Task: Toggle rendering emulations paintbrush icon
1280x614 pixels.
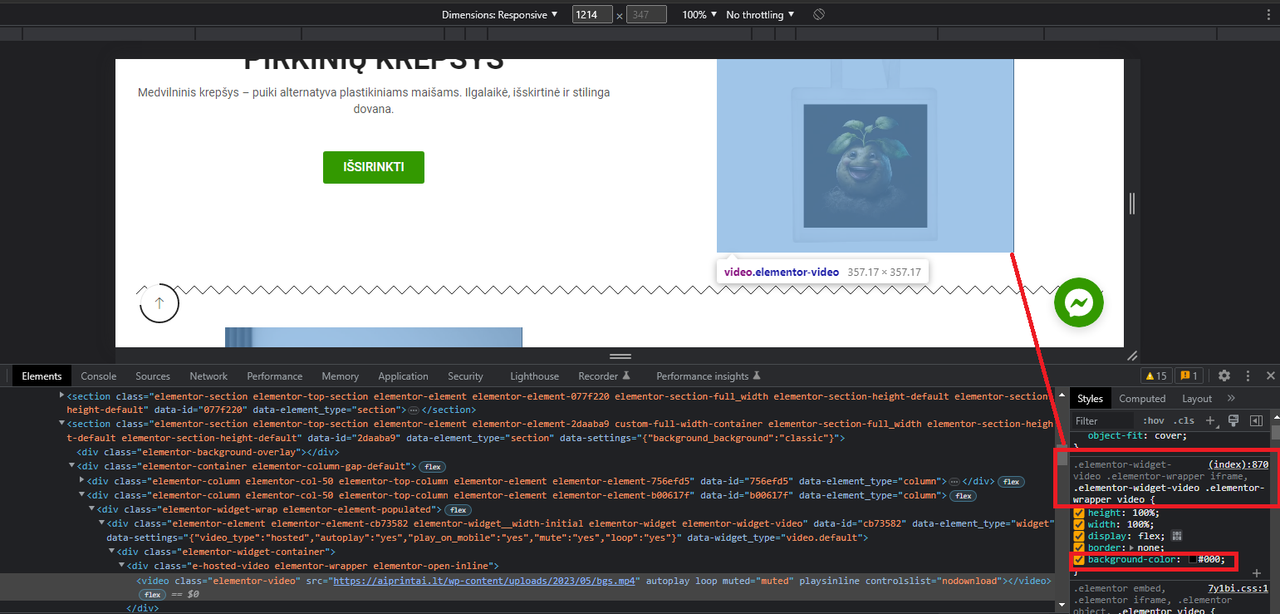Action: [1234, 421]
